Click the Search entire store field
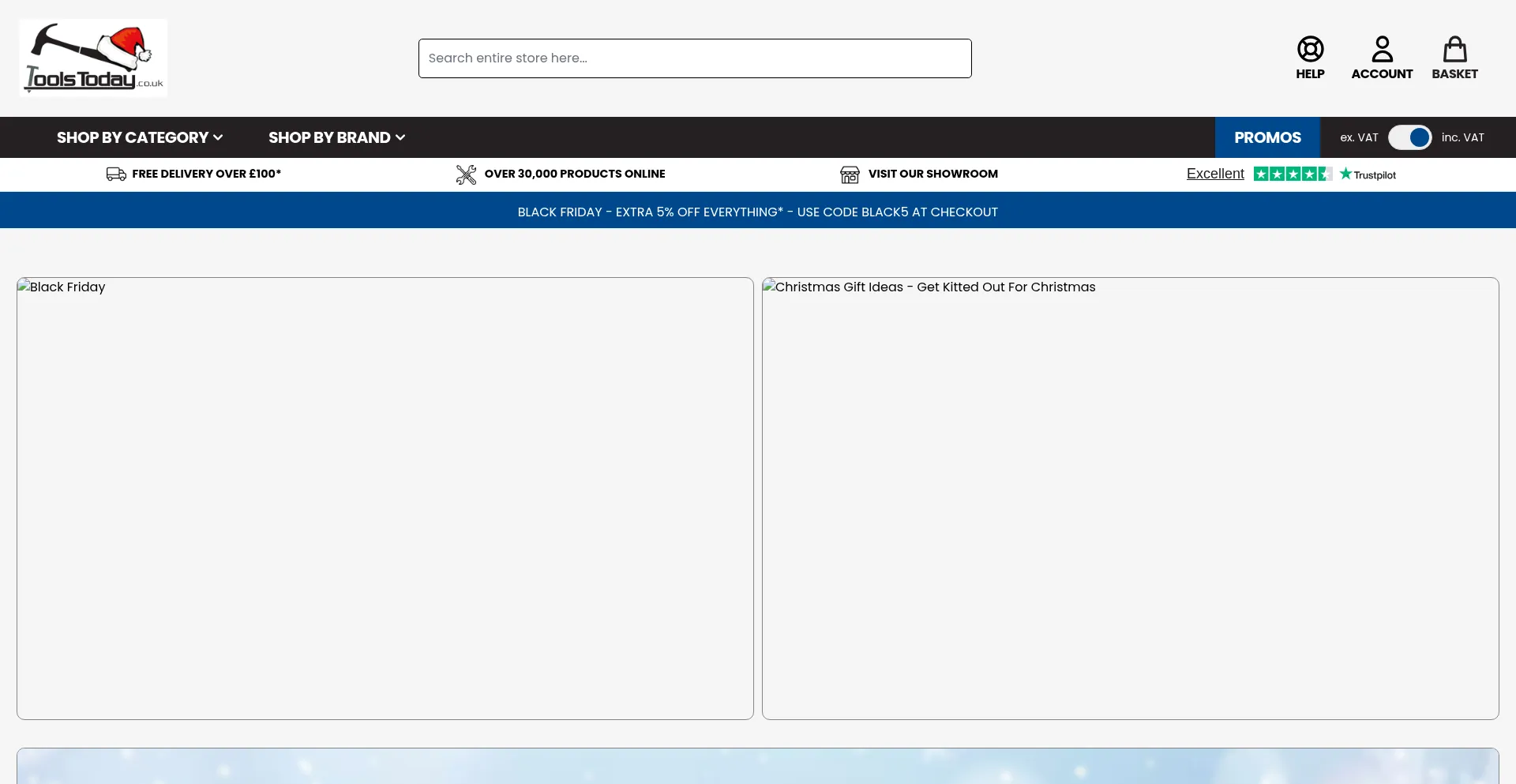The image size is (1516, 784). click(695, 58)
